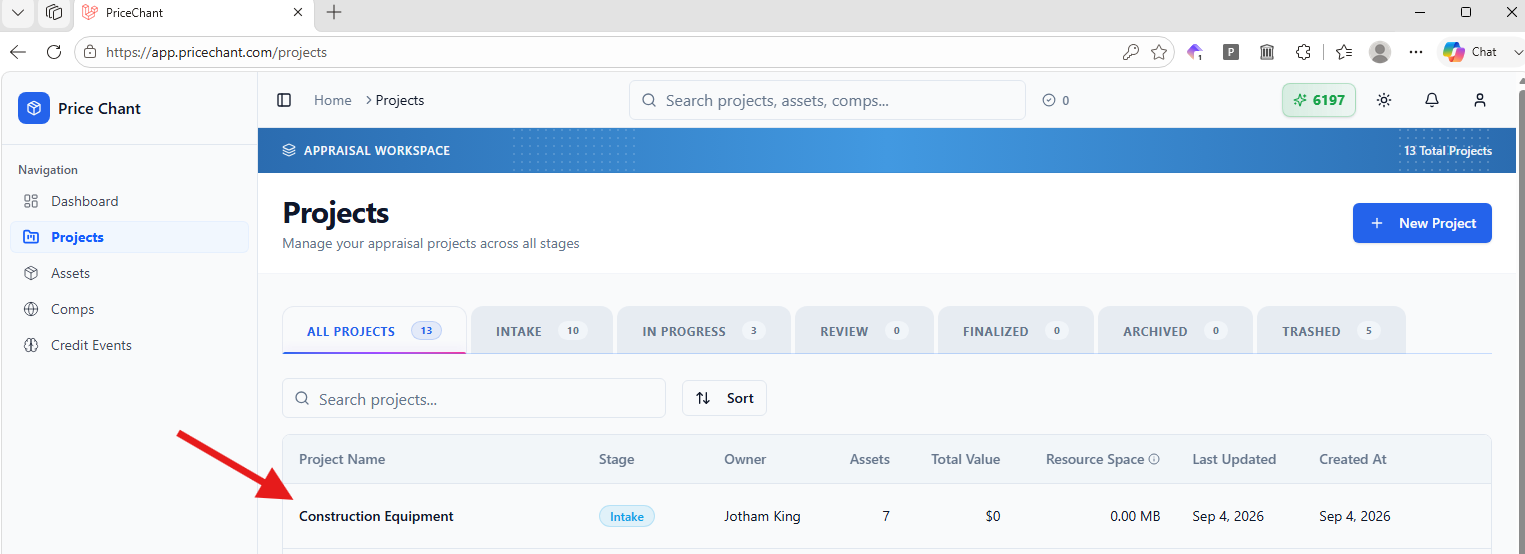Go back in the browser
The image size is (1525, 554).
(x=18, y=52)
